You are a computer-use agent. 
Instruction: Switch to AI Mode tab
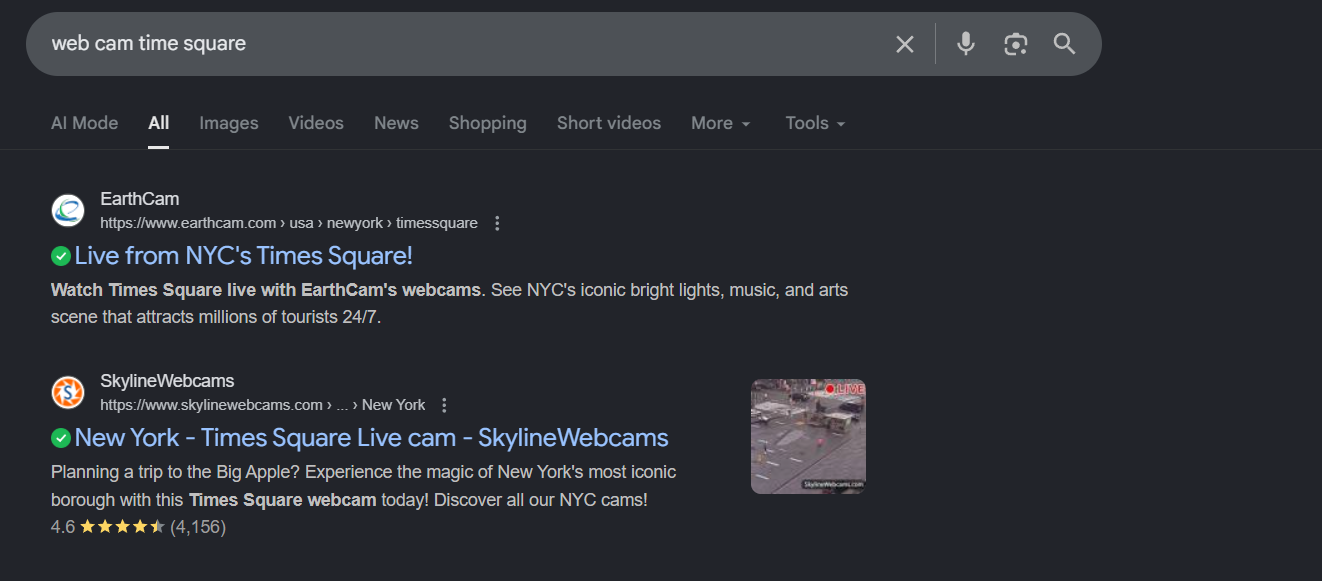(84, 123)
